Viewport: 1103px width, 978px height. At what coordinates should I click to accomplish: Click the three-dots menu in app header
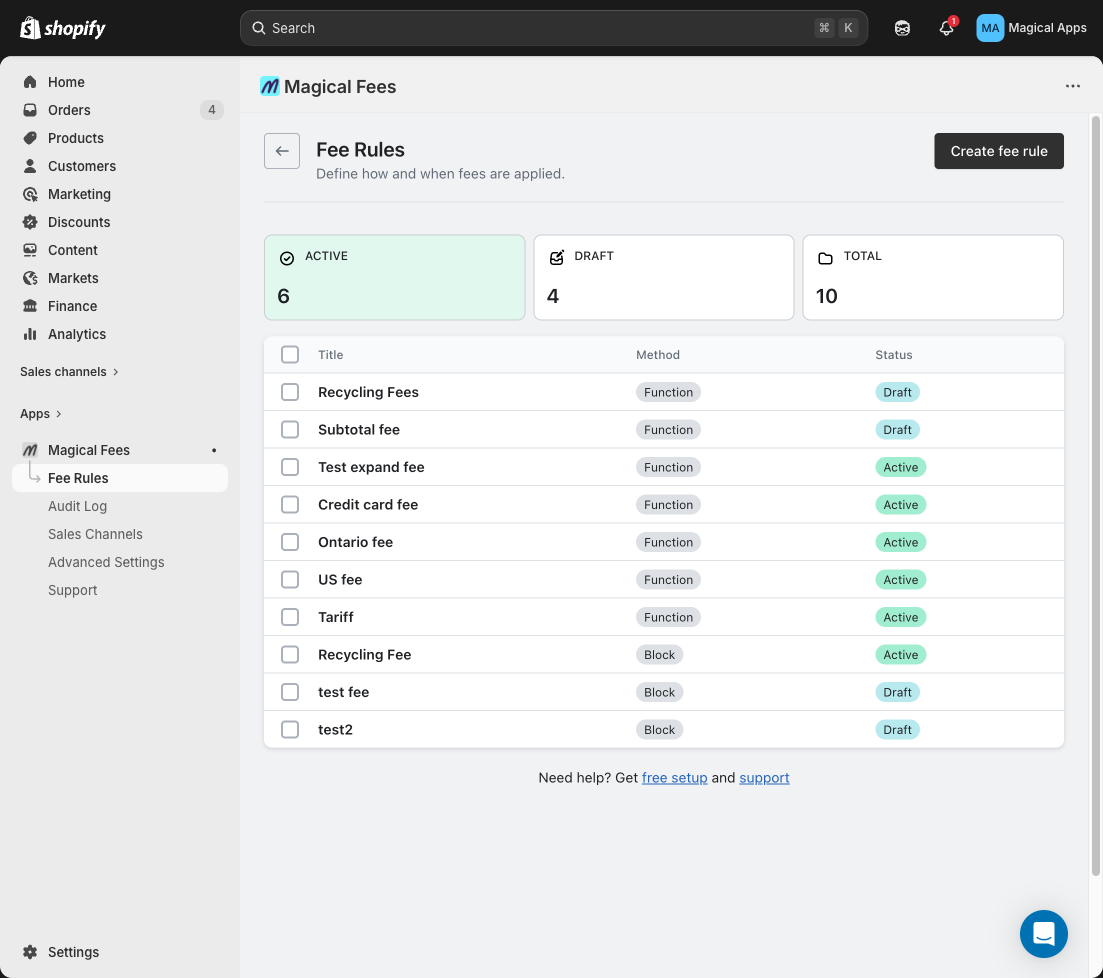click(1073, 86)
